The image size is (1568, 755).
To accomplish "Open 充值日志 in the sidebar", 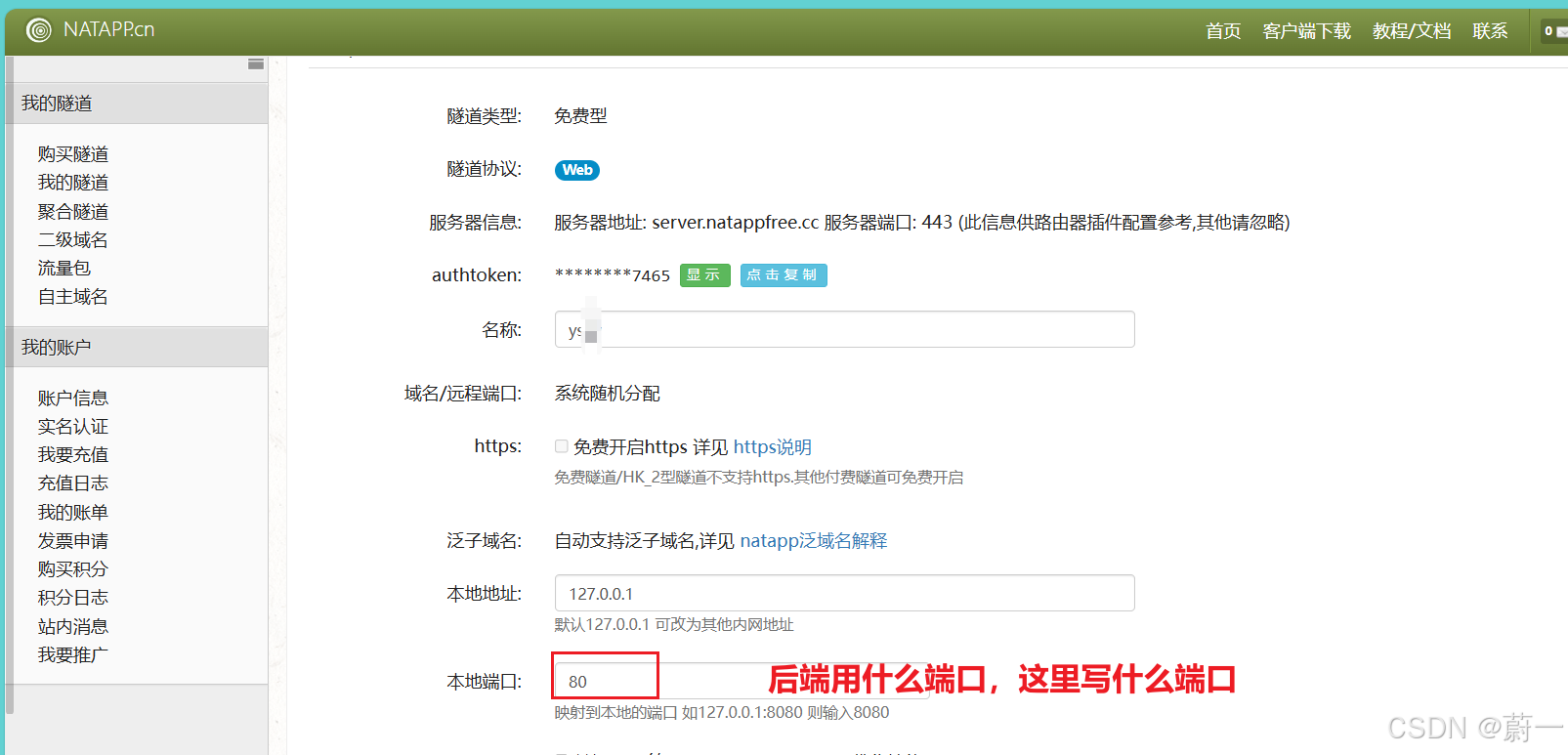I will coord(73,483).
